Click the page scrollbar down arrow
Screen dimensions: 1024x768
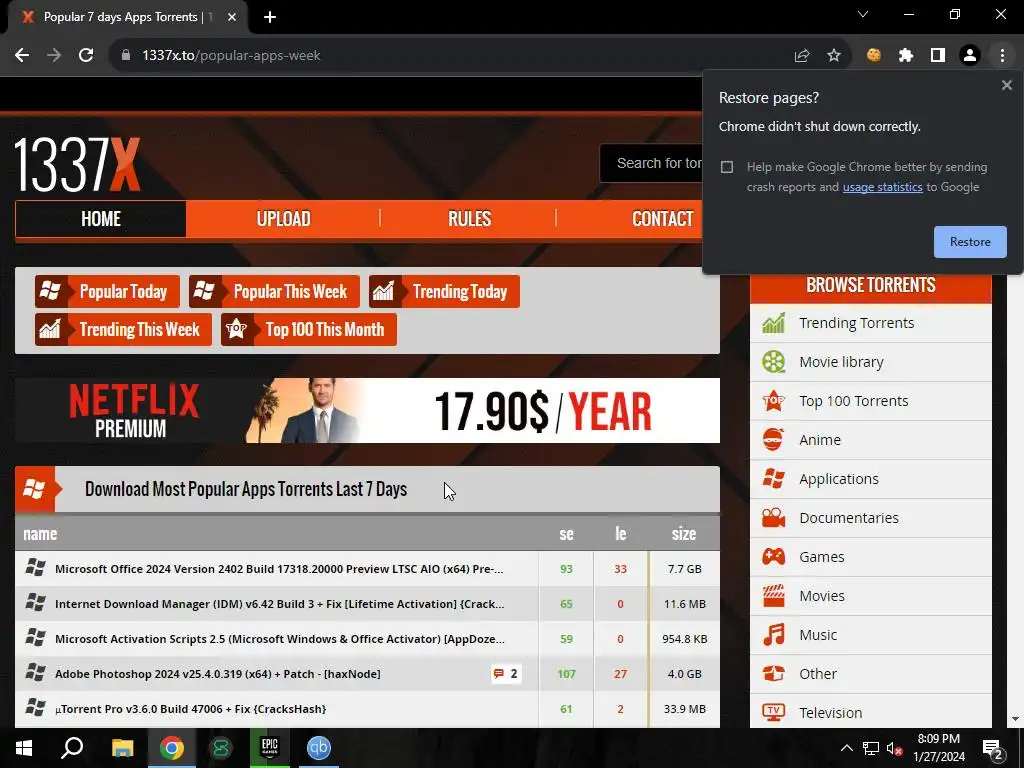(x=1016, y=719)
